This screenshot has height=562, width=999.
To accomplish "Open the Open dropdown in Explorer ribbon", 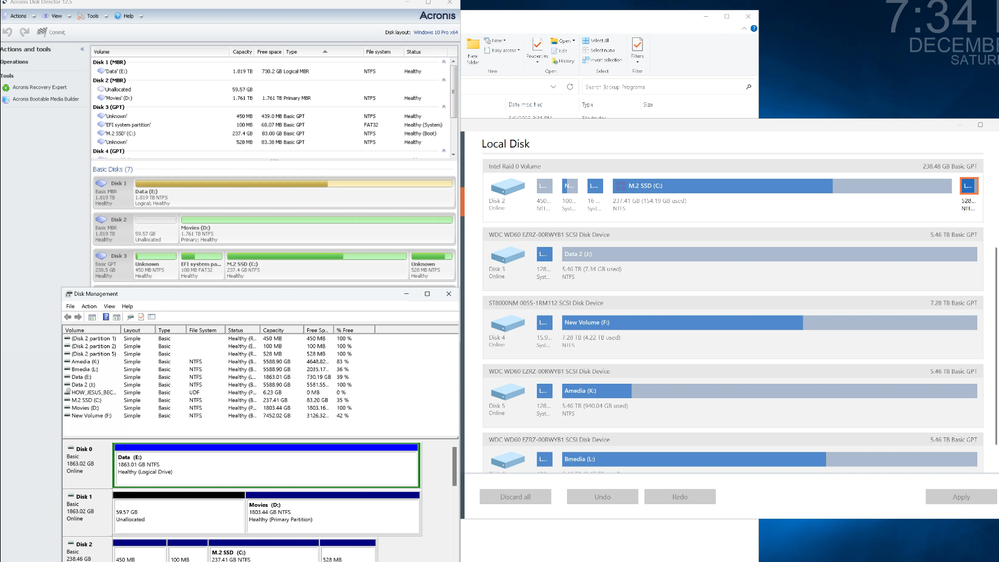I will 563,41.
